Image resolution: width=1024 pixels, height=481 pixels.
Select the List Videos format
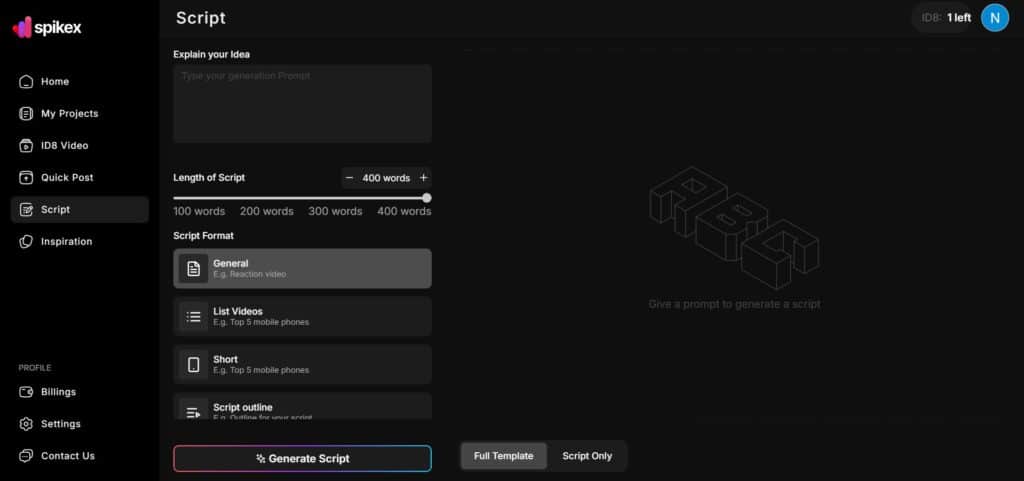coord(302,317)
